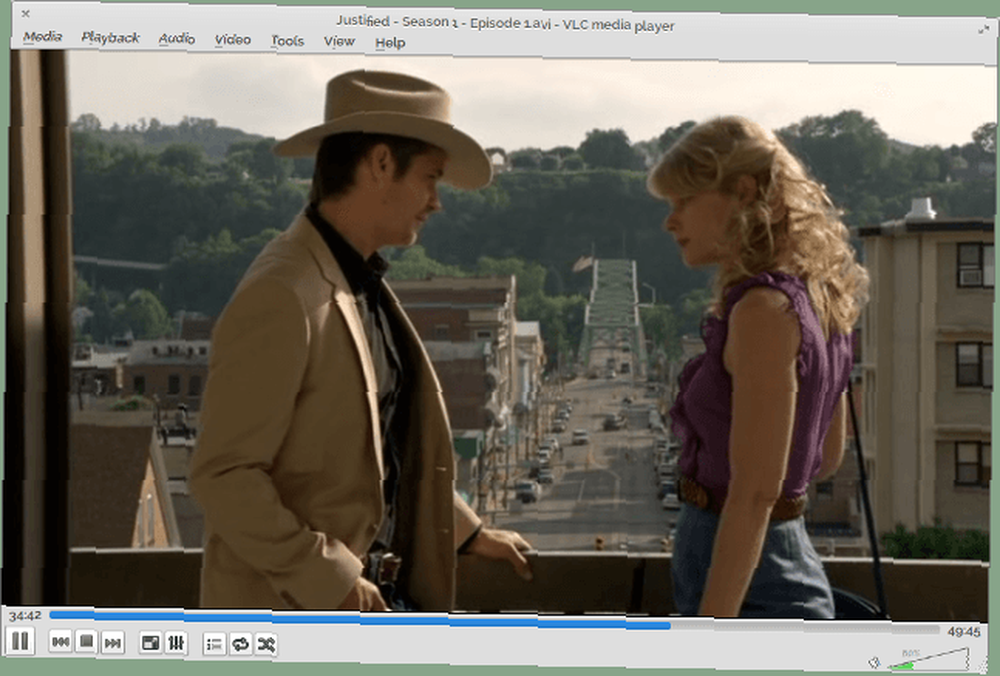Maximize the VLC window
This screenshot has height=676, width=1000.
[983, 29]
